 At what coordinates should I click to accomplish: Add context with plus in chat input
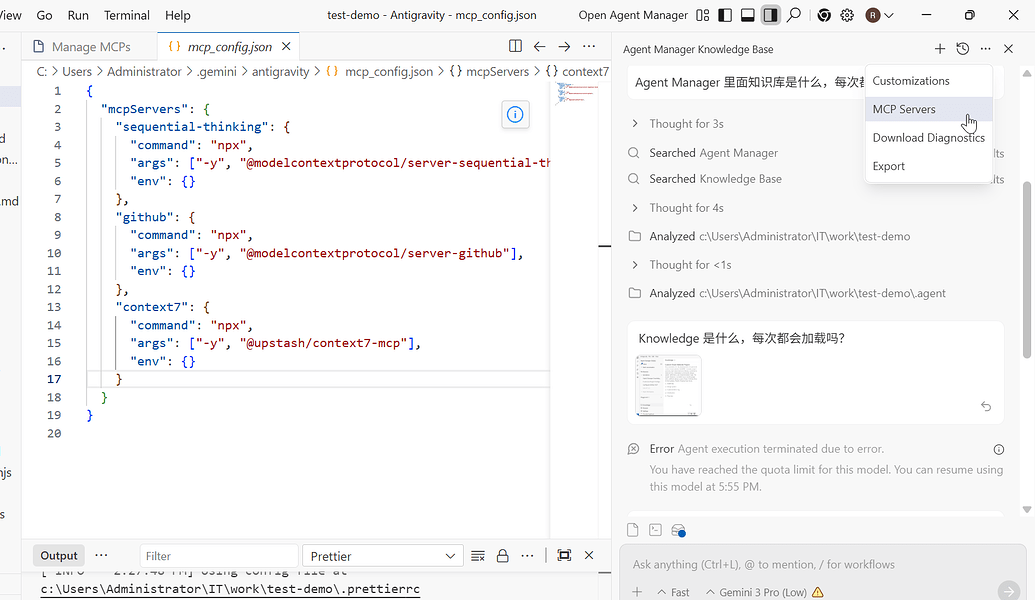(637, 592)
